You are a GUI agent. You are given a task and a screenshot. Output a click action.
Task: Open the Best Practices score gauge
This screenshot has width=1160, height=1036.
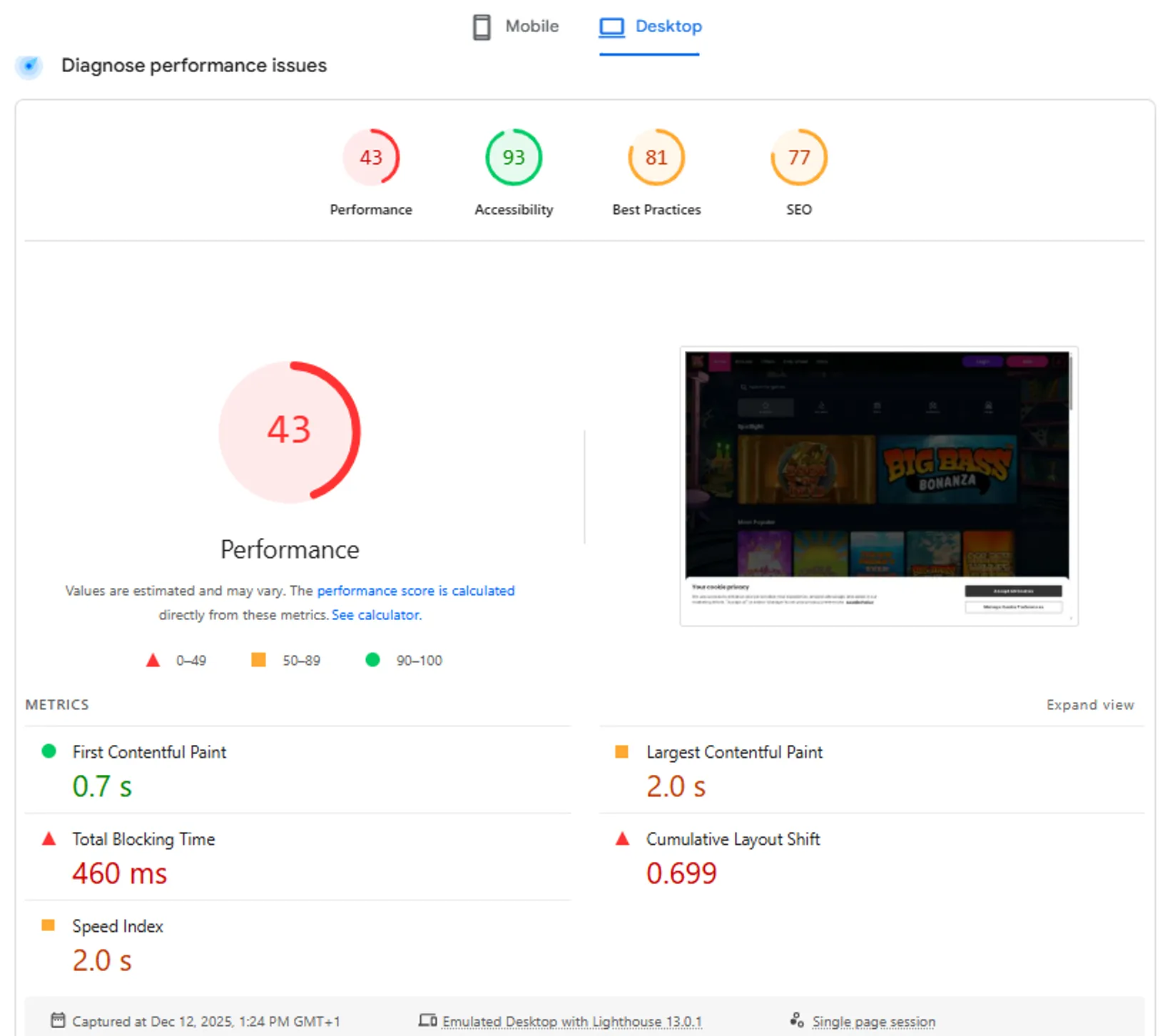click(656, 157)
